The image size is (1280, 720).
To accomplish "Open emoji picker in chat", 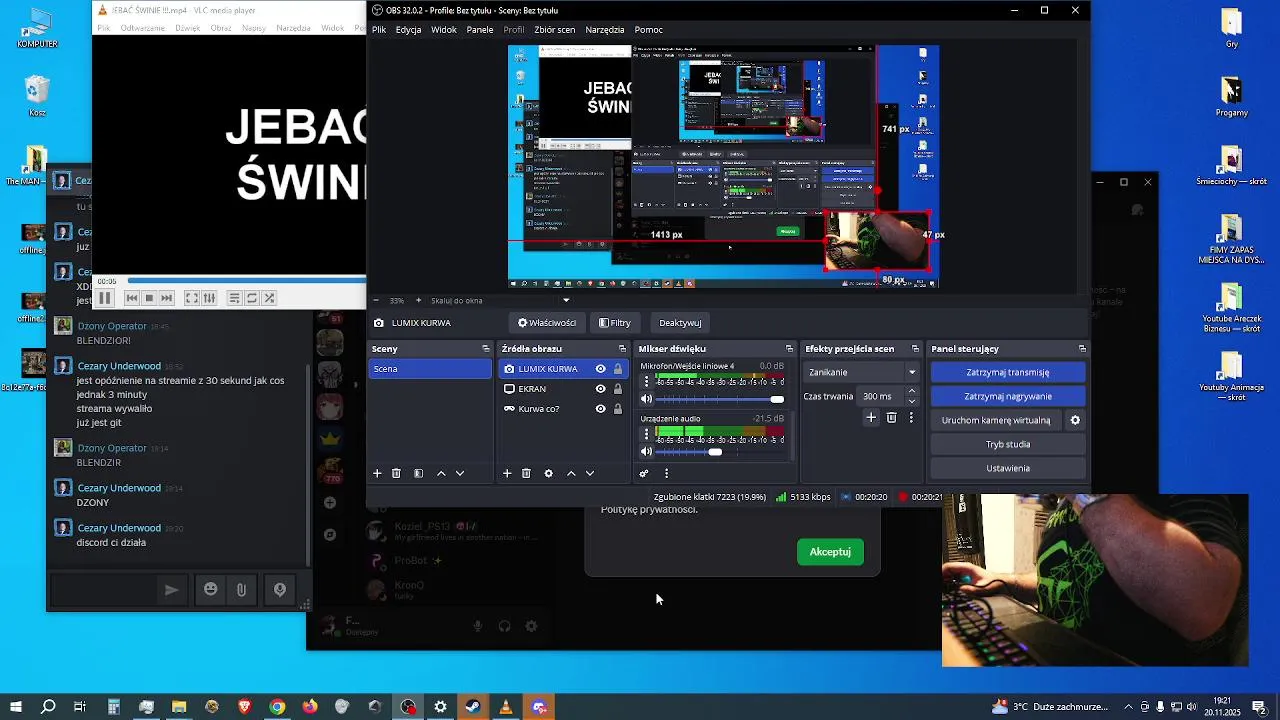I will coord(210,590).
